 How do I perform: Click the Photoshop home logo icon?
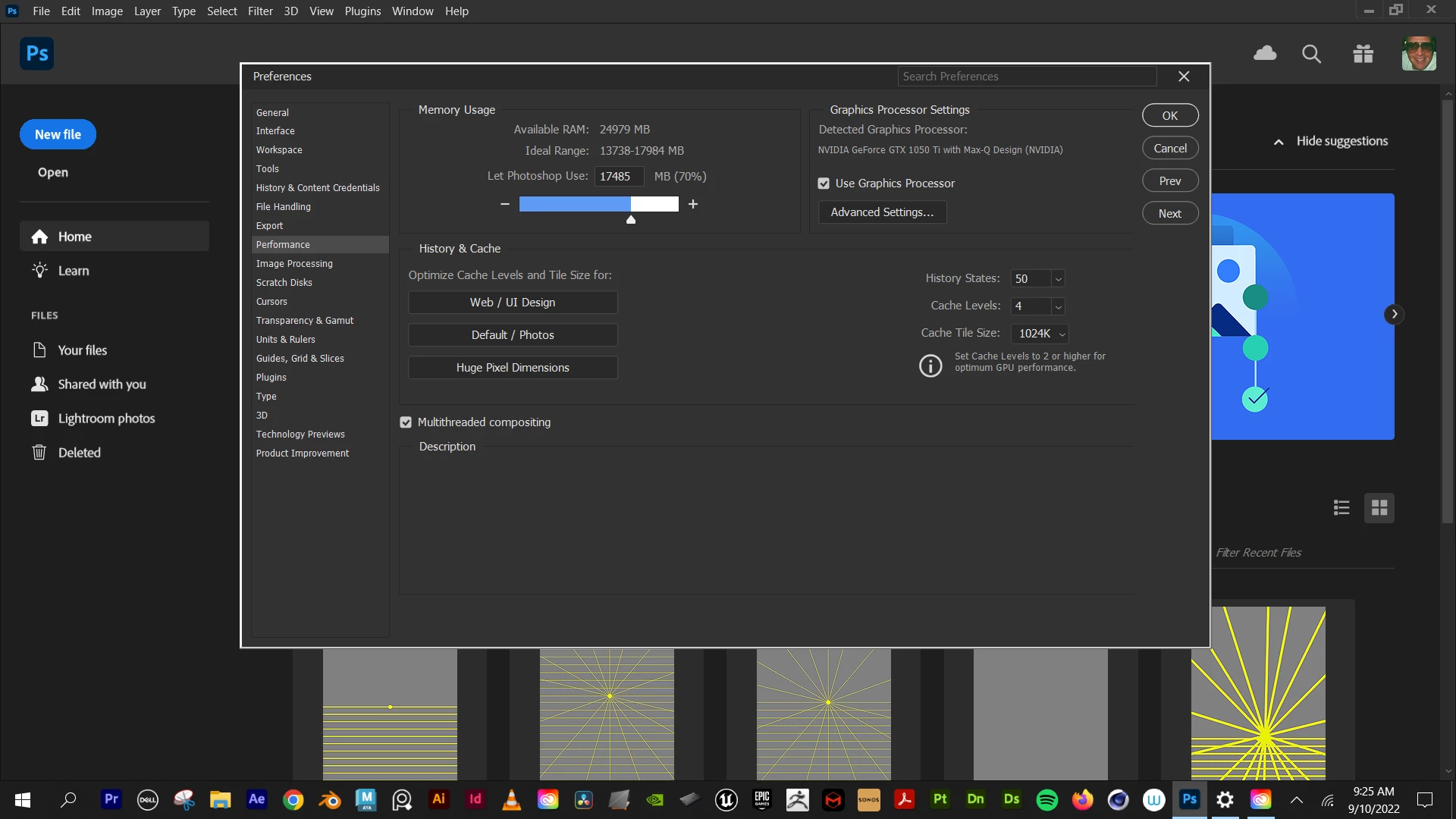[x=36, y=54]
